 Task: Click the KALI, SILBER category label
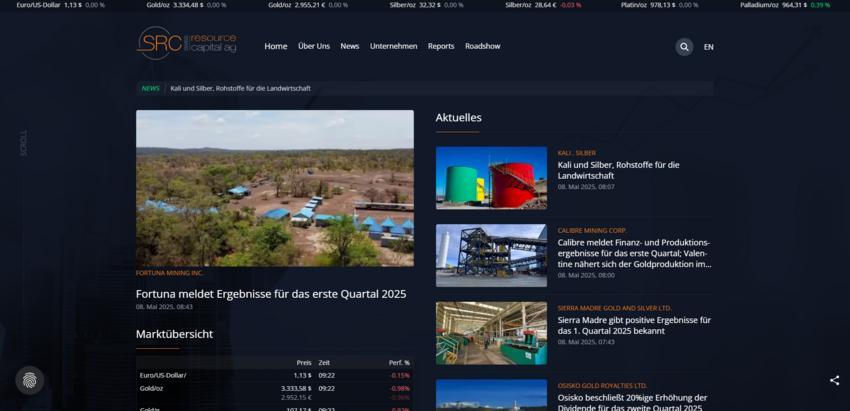tap(577, 153)
